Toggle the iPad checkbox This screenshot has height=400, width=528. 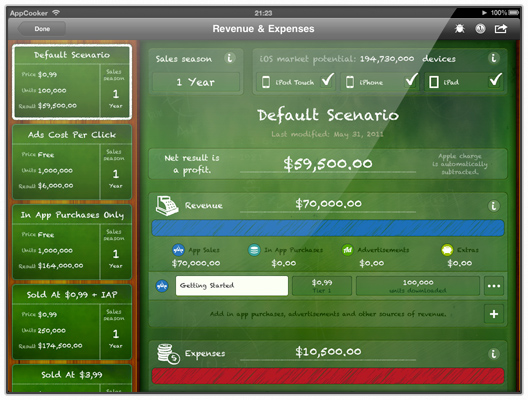[x=495, y=80]
